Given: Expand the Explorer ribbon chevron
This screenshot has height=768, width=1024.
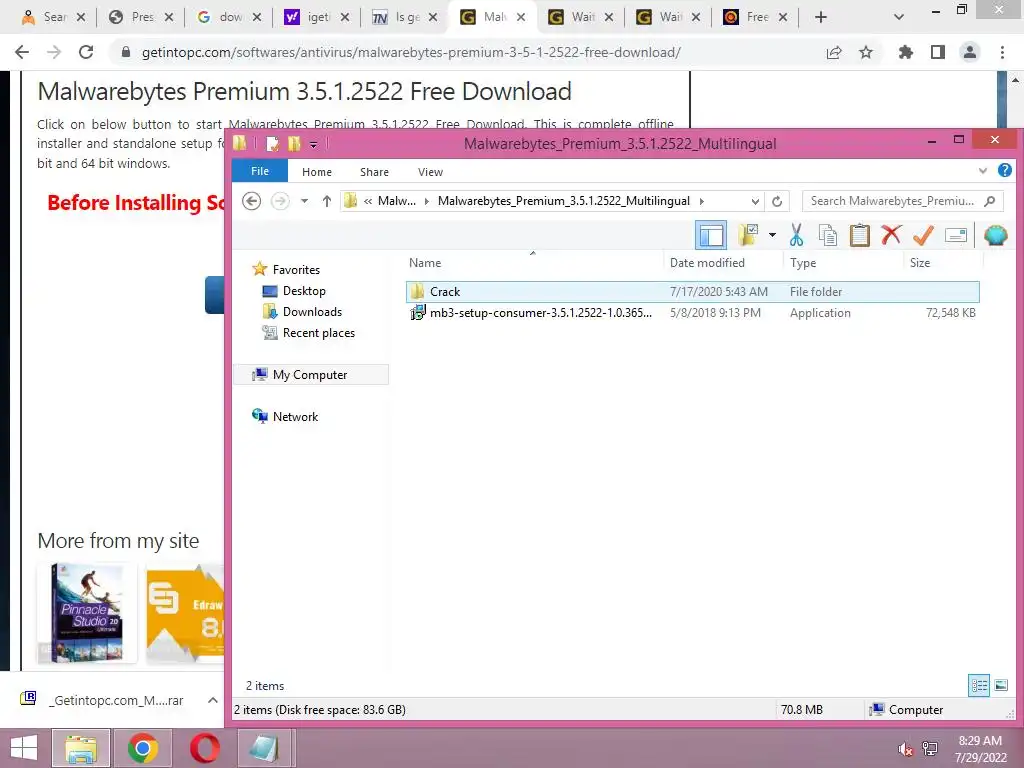Looking at the screenshot, I should tap(982, 171).
